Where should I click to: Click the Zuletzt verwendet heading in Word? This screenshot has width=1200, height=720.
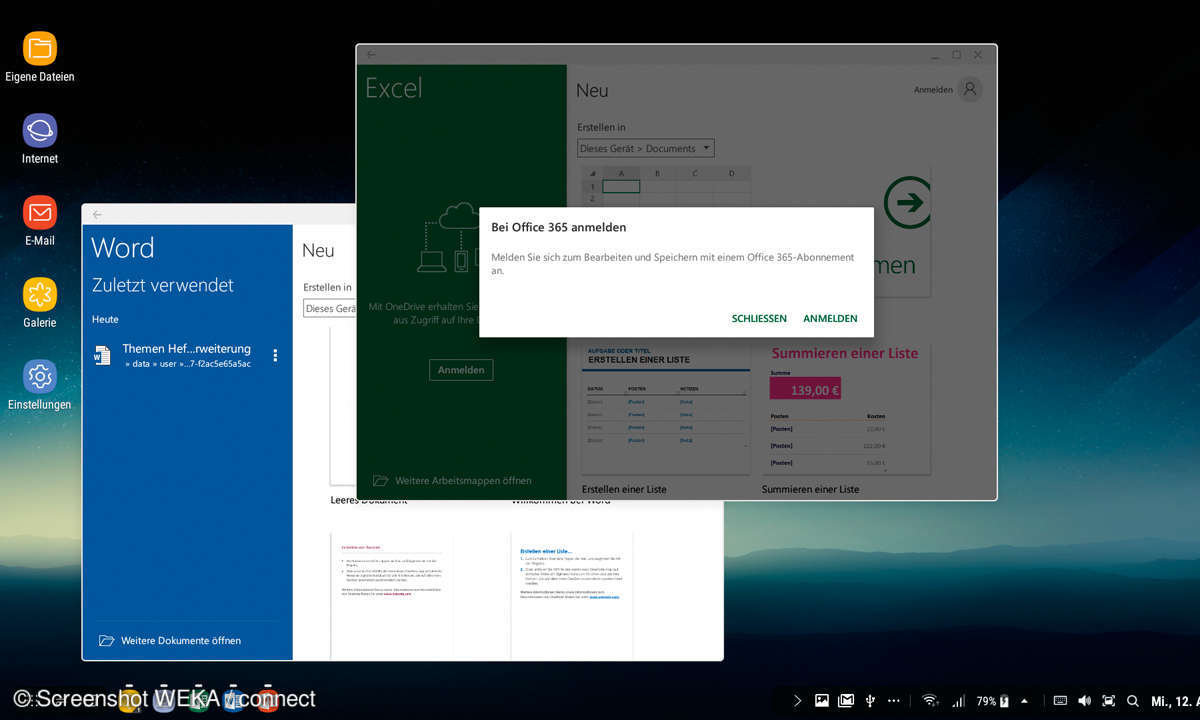click(x=163, y=285)
